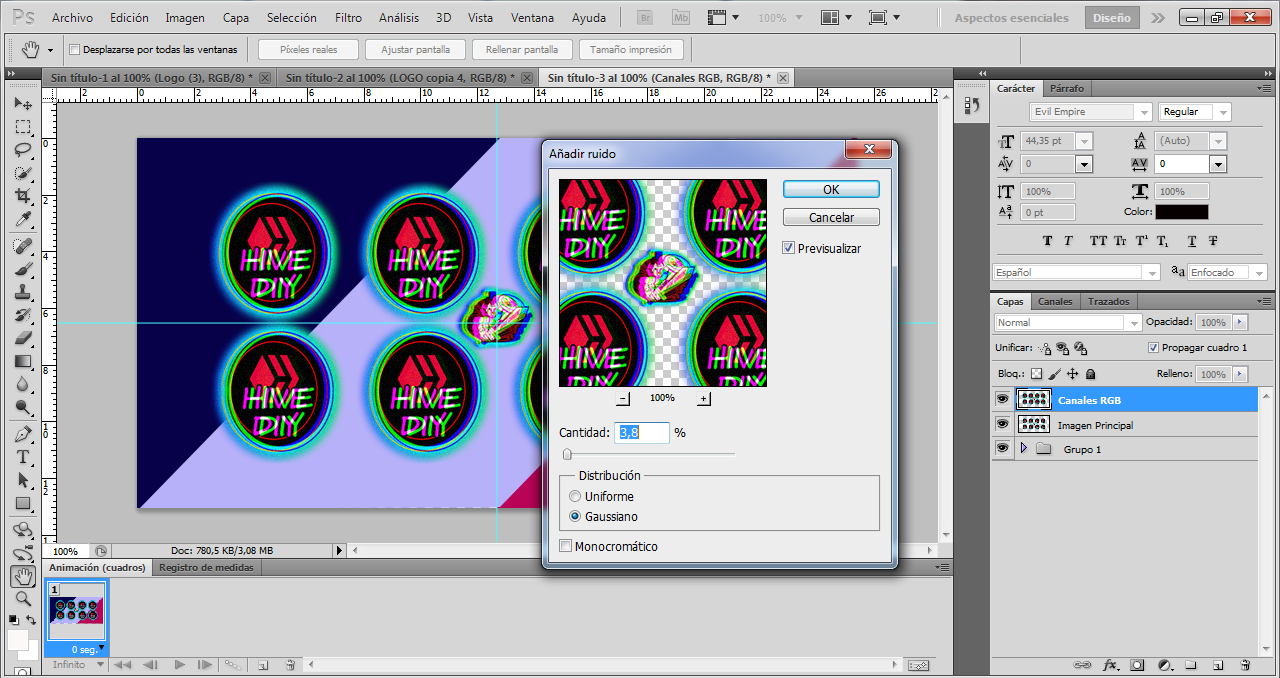The image size is (1280, 678).
Task: Click the Rellenar pantalla button
Action: 522,49
